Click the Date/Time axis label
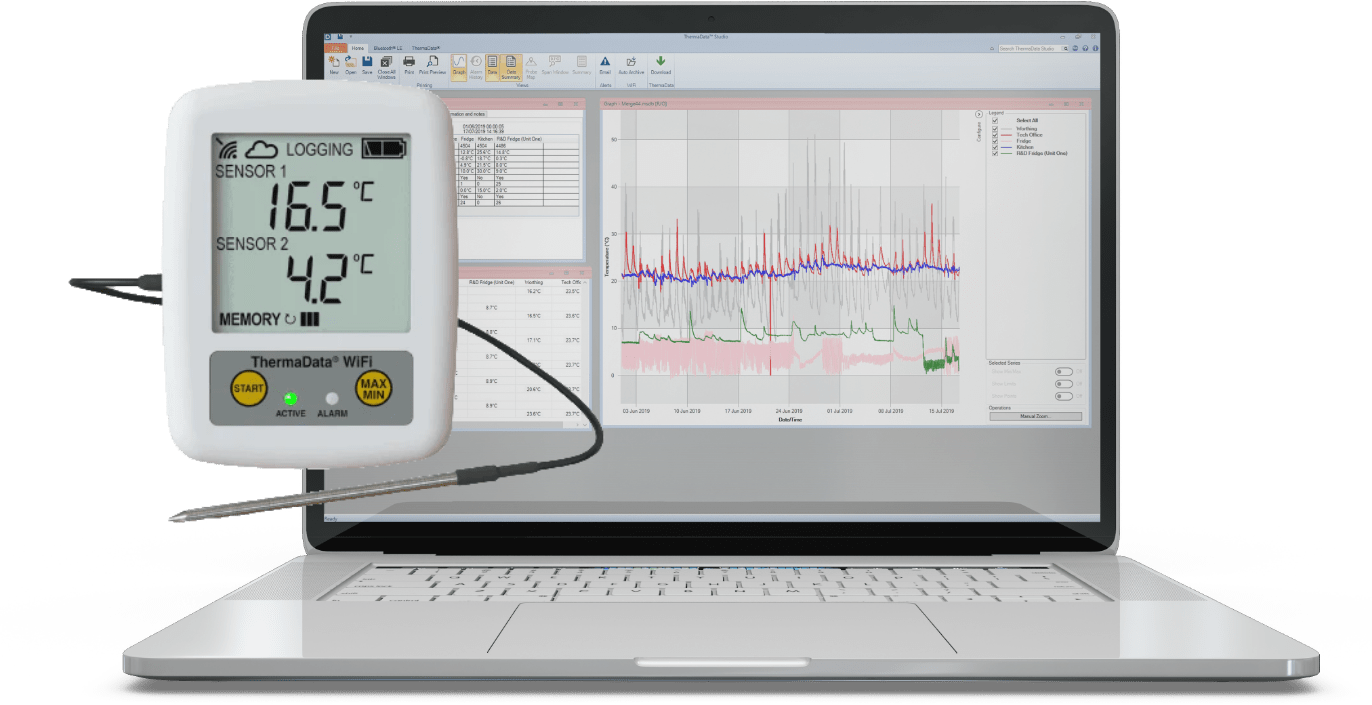The height and width of the screenshot is (705, 1372). 790,420
